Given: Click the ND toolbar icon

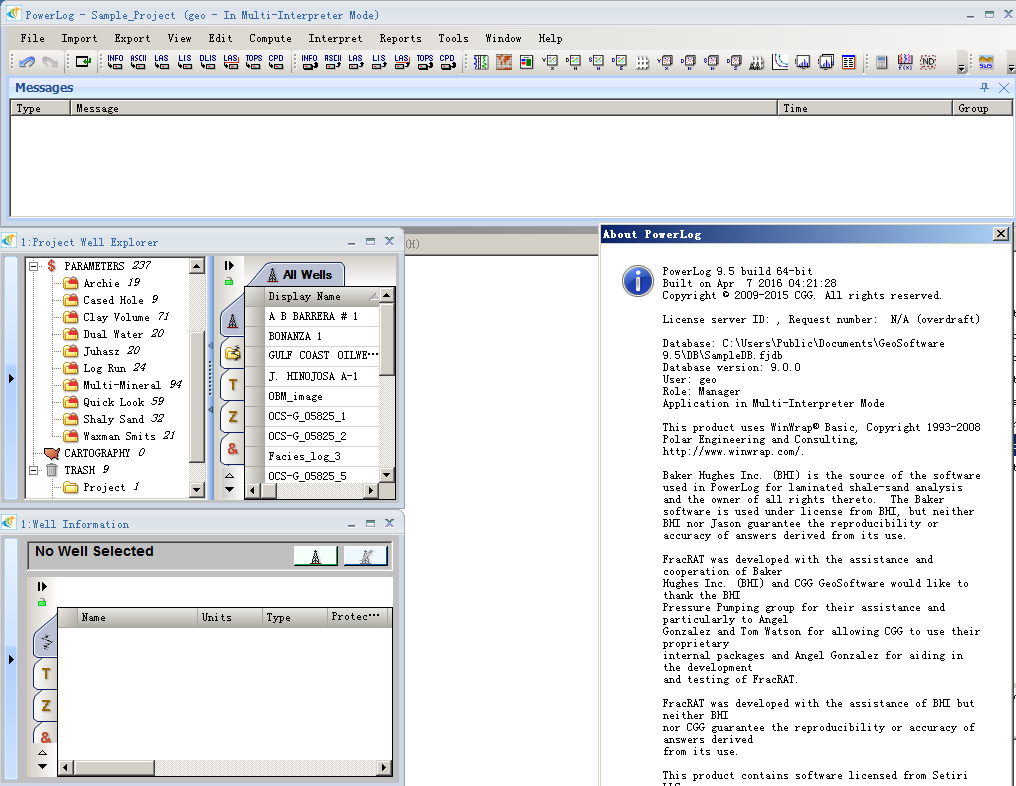Looking at the screenshot, I should pos(929,62).
